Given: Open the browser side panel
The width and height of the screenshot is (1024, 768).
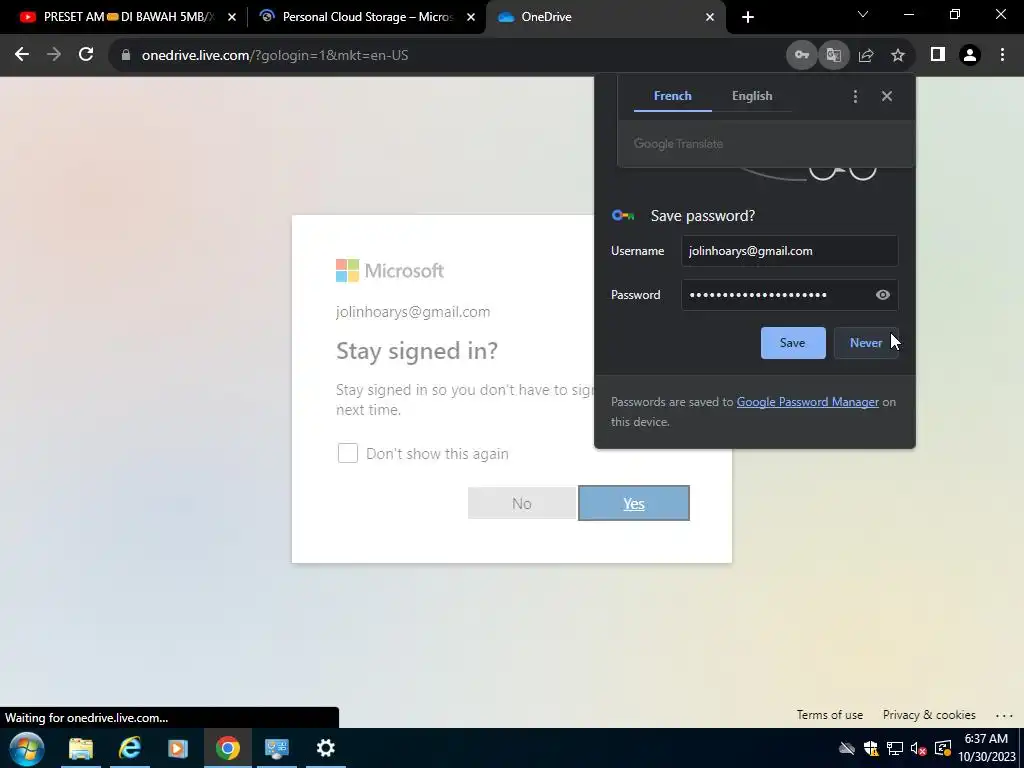Looking at the screenshot, I should (938, 55).
